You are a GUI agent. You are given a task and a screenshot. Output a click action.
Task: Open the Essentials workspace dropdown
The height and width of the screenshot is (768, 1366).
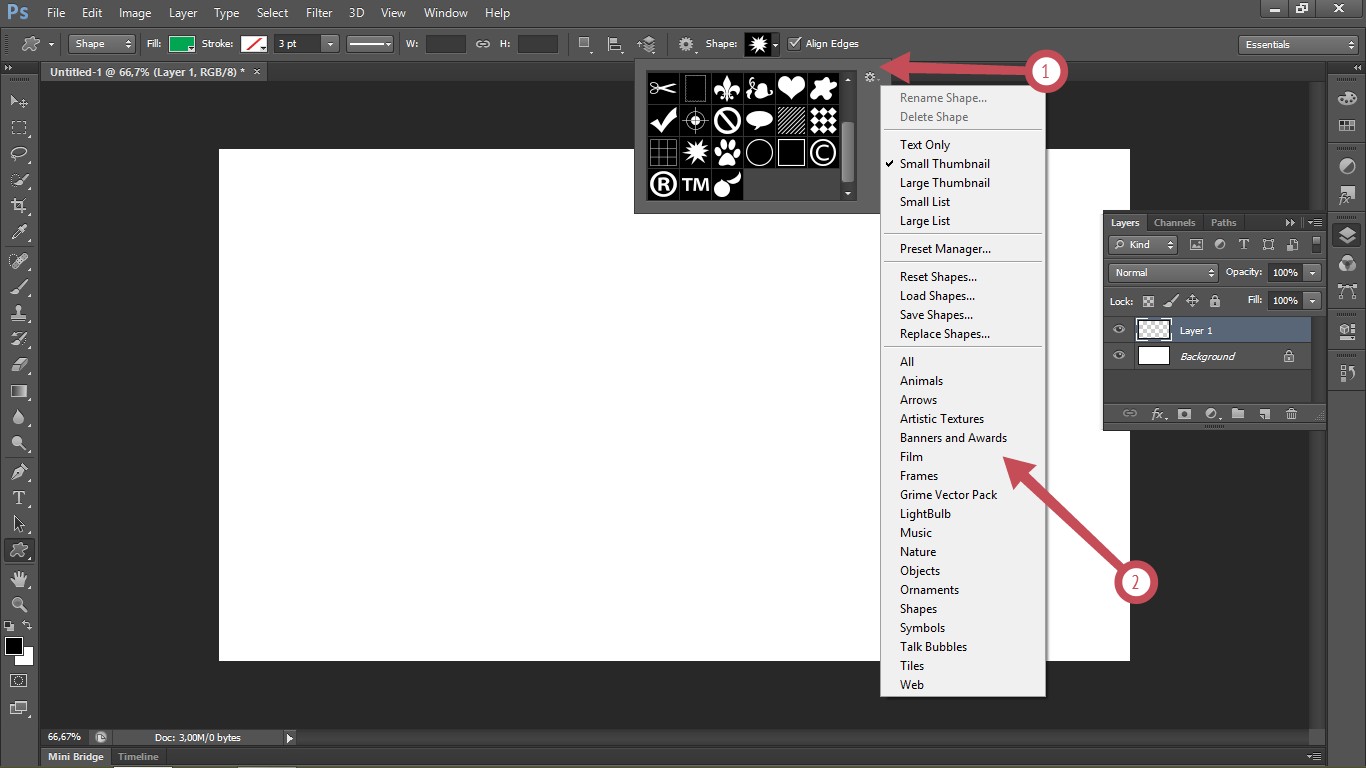pyautogui.click(x=1297, y=44)
